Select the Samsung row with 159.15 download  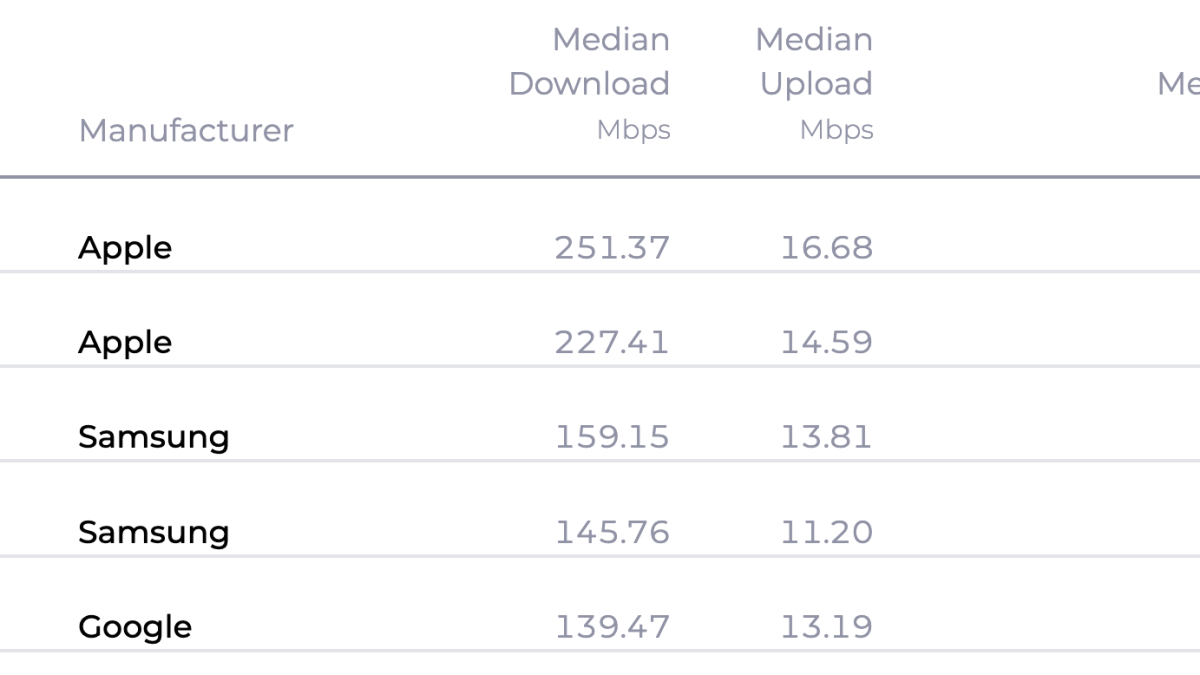(153, 437)
